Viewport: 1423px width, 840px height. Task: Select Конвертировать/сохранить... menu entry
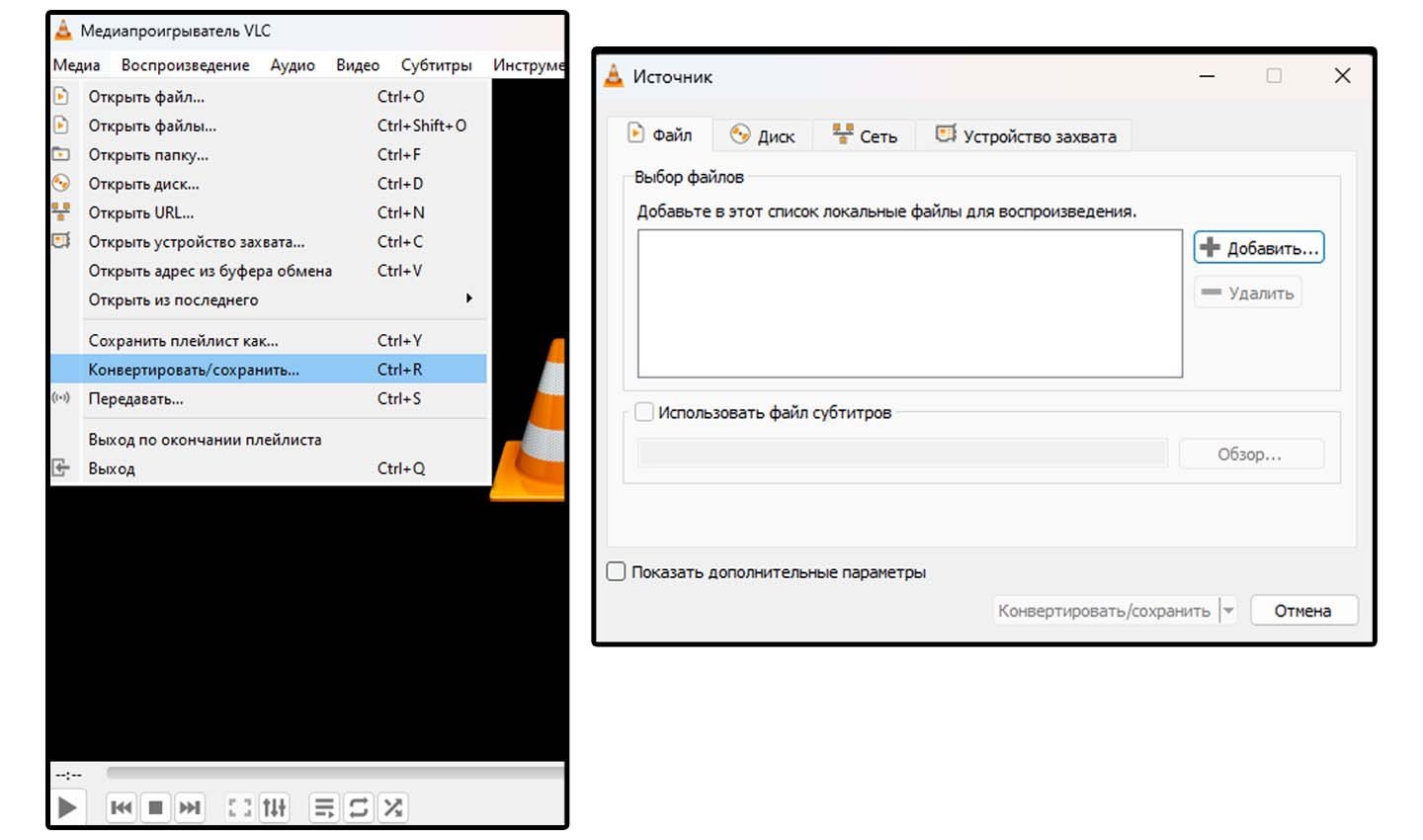pos(268,369)
